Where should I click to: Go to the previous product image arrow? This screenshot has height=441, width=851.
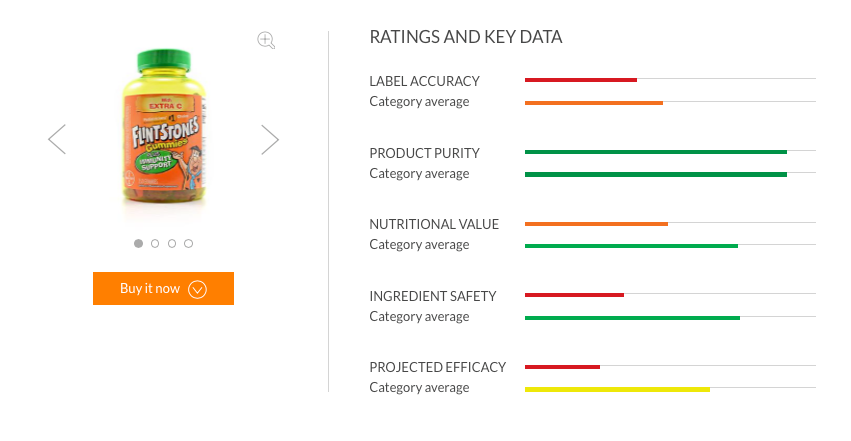[57, 139]
